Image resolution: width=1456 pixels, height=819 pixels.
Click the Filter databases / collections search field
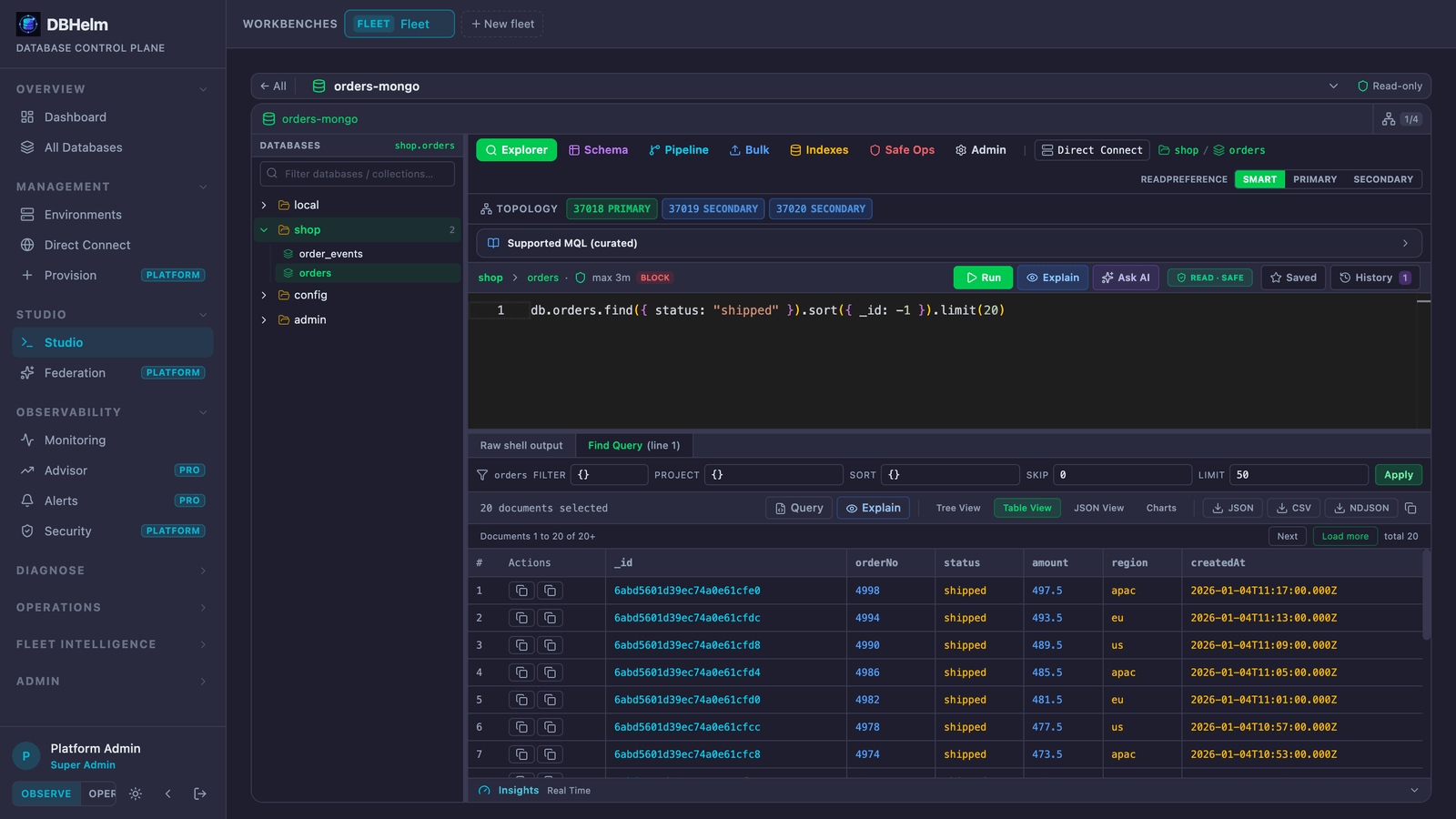pyautogui.click(x=358, y=174)
